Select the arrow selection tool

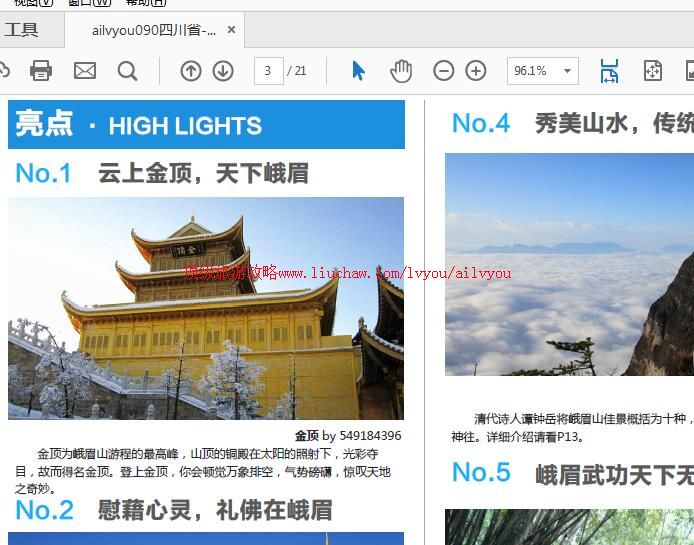[359, 70]
